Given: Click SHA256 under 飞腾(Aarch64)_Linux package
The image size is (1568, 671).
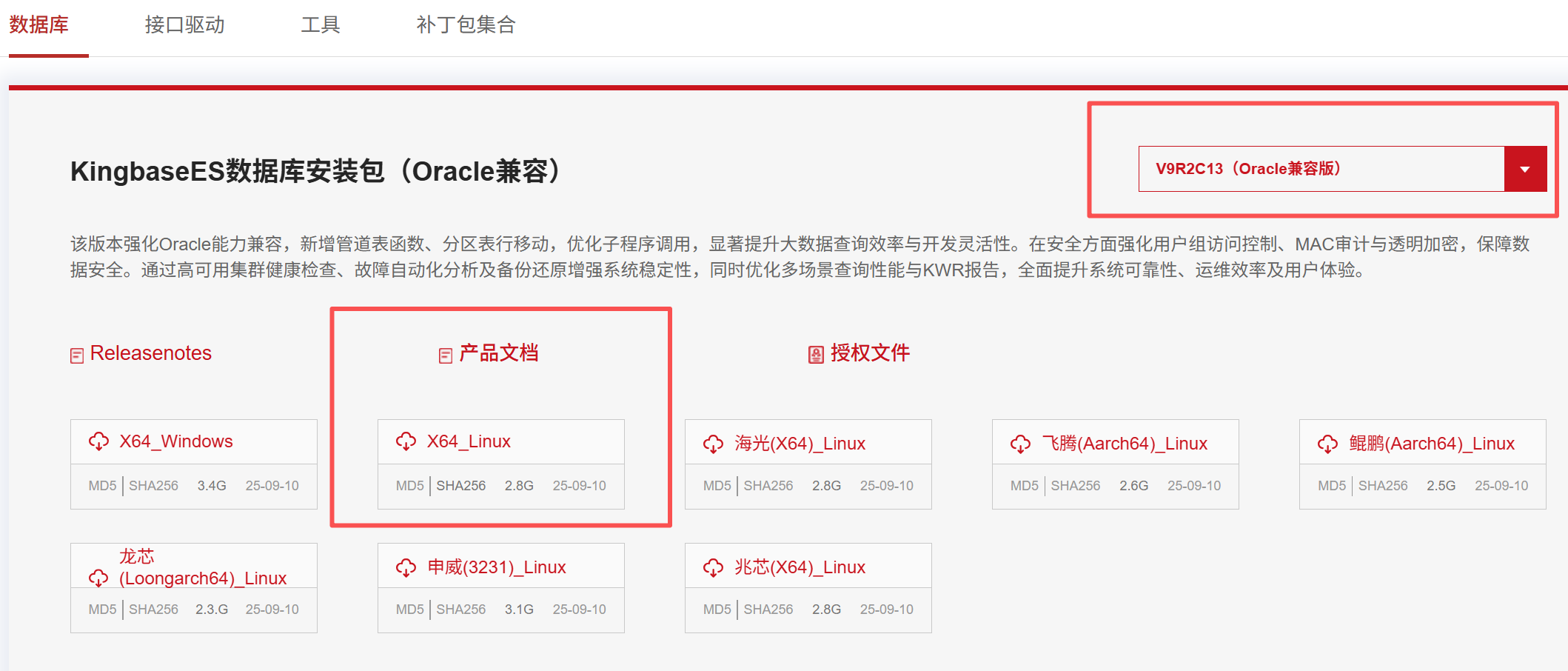Looking at the screenshot, I should (x=1075, y=486).
